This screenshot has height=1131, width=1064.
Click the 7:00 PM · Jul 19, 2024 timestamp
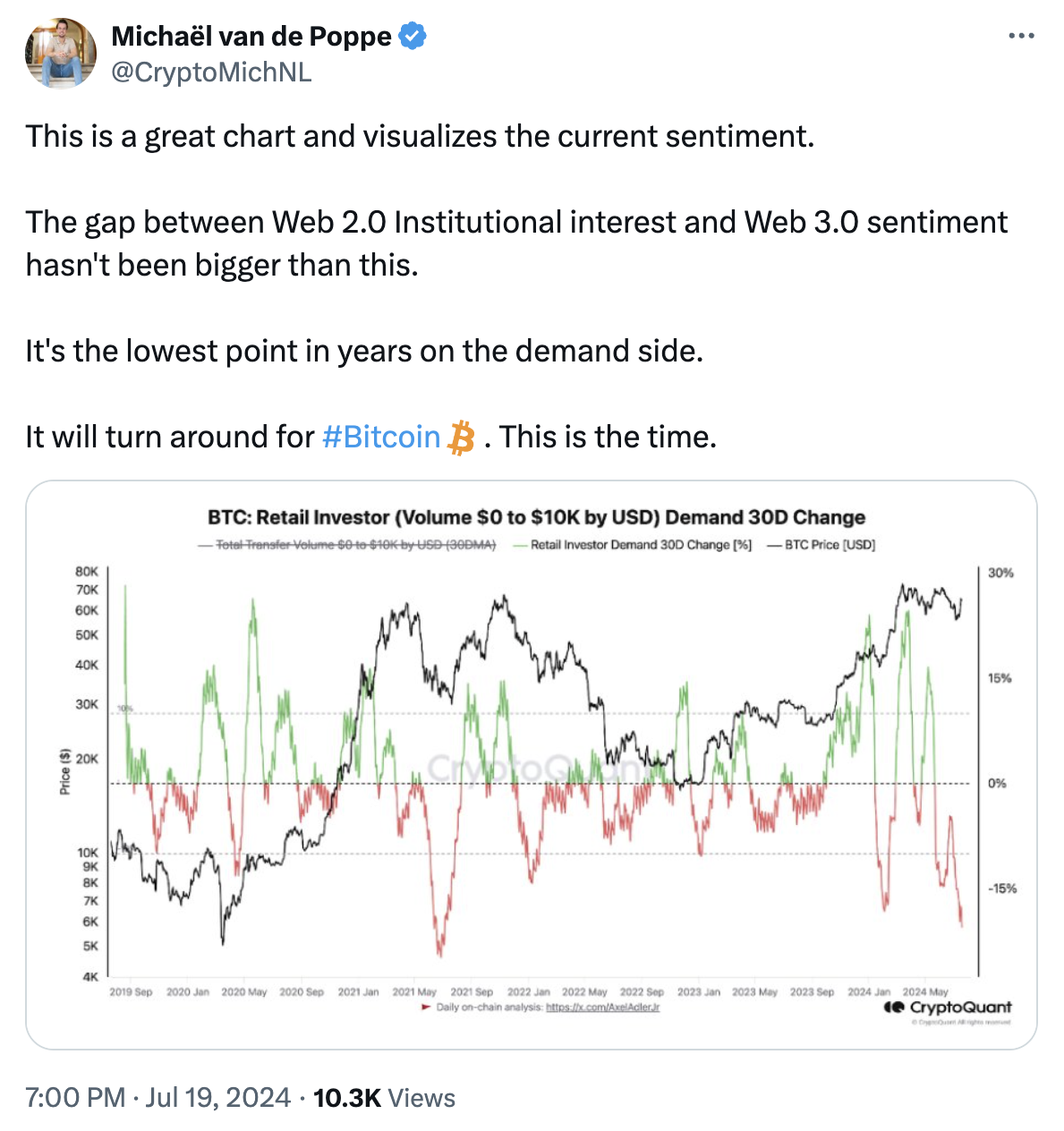[x=158, y=1098]
